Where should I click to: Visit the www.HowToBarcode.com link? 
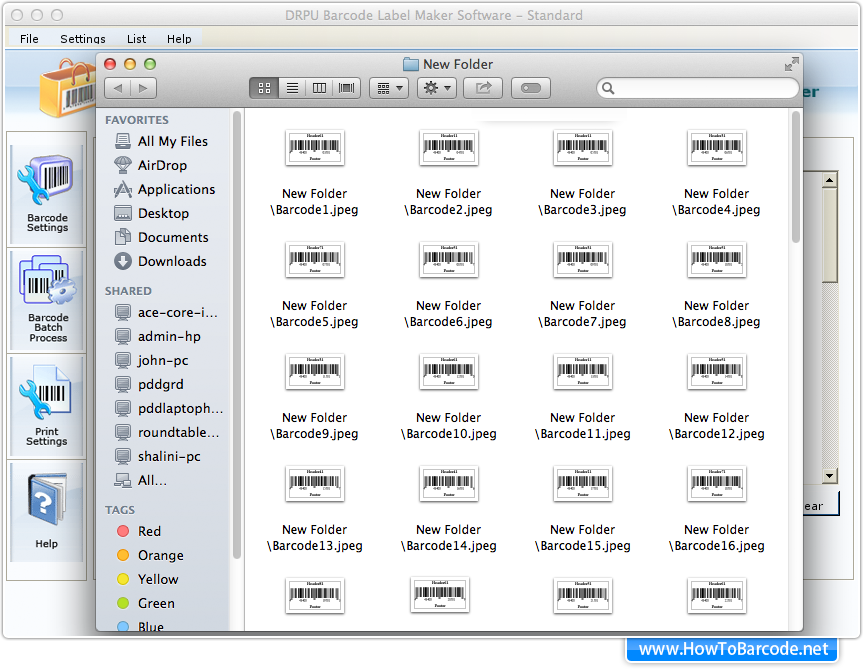[735, 648]
